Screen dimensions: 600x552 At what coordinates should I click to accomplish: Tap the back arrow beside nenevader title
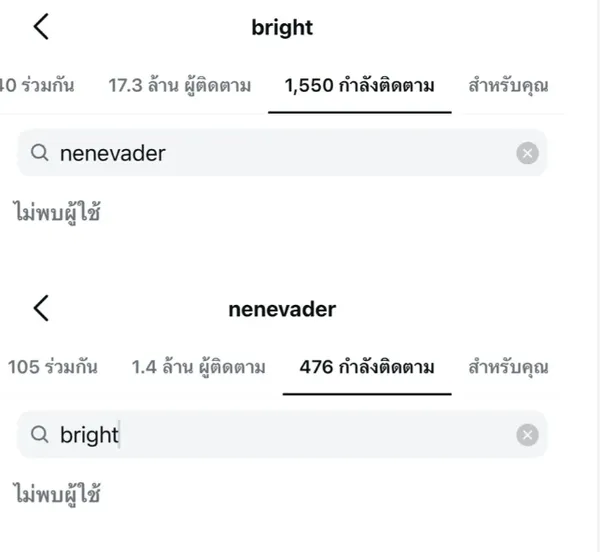41,308
